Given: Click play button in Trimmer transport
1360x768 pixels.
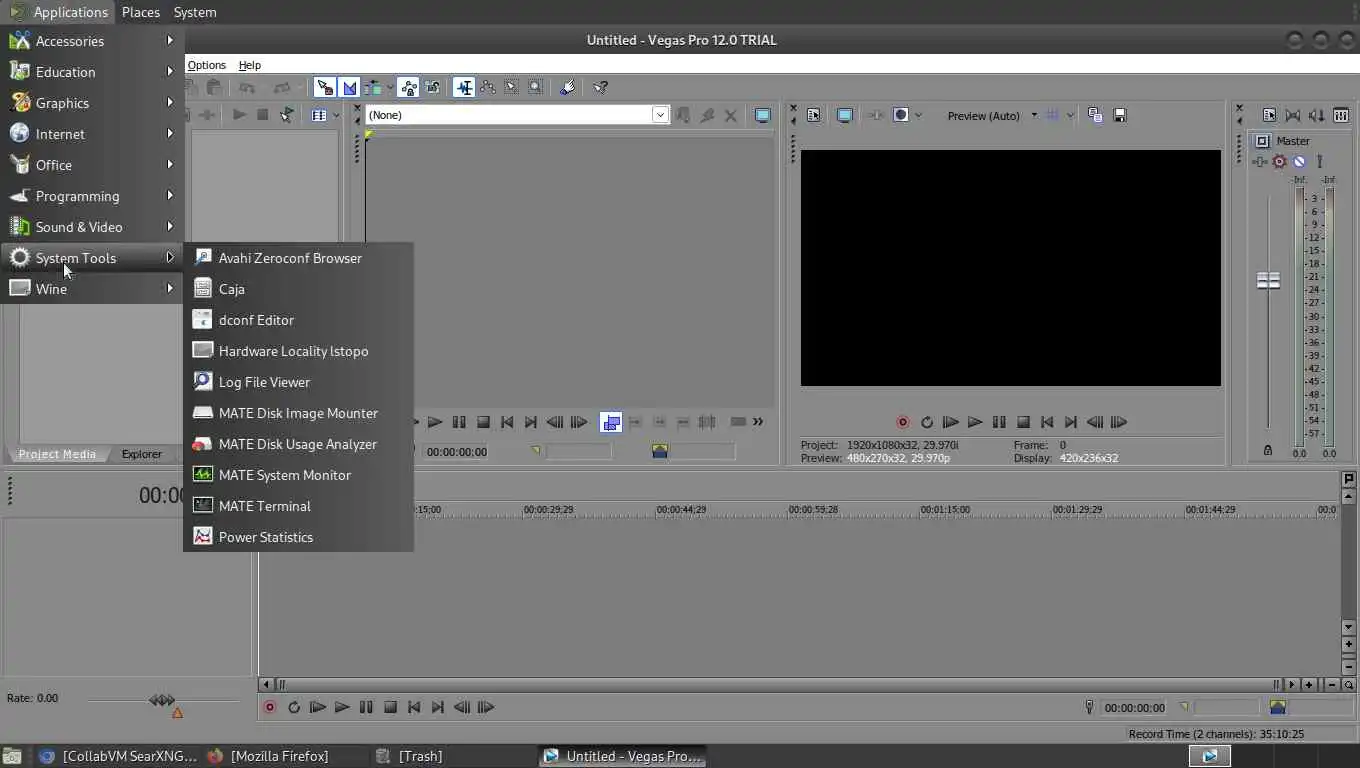Looking at the screenshot, I should coord(435,422).
